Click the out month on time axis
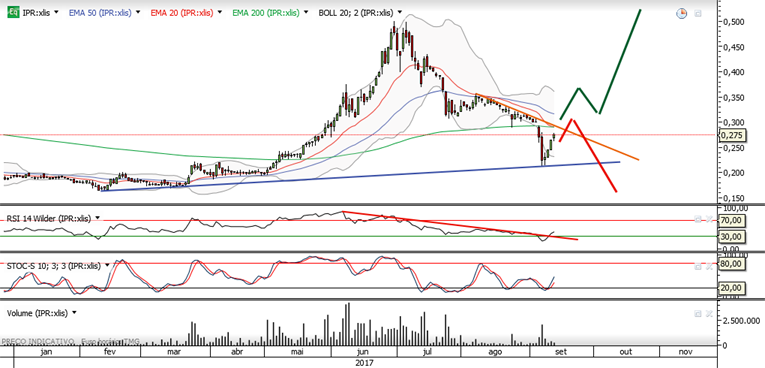765x368 pixels. point(625,351)
